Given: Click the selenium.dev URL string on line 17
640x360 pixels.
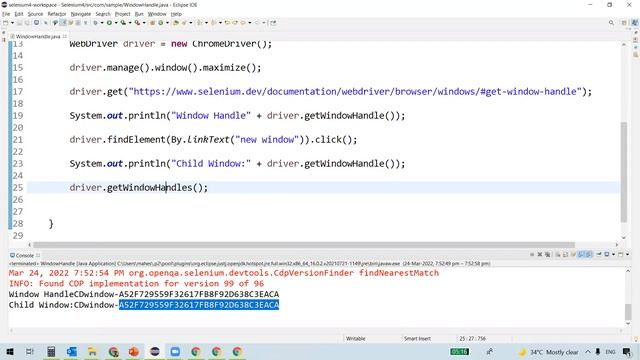Looking at the screenshot, I should (356, 91).
